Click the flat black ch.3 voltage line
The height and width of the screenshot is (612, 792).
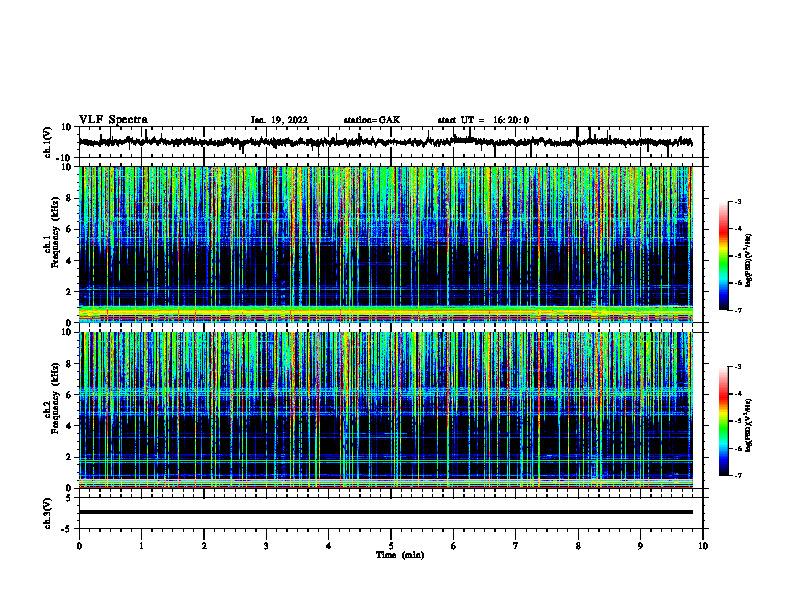pyautogui.click(x=385, y=512)
